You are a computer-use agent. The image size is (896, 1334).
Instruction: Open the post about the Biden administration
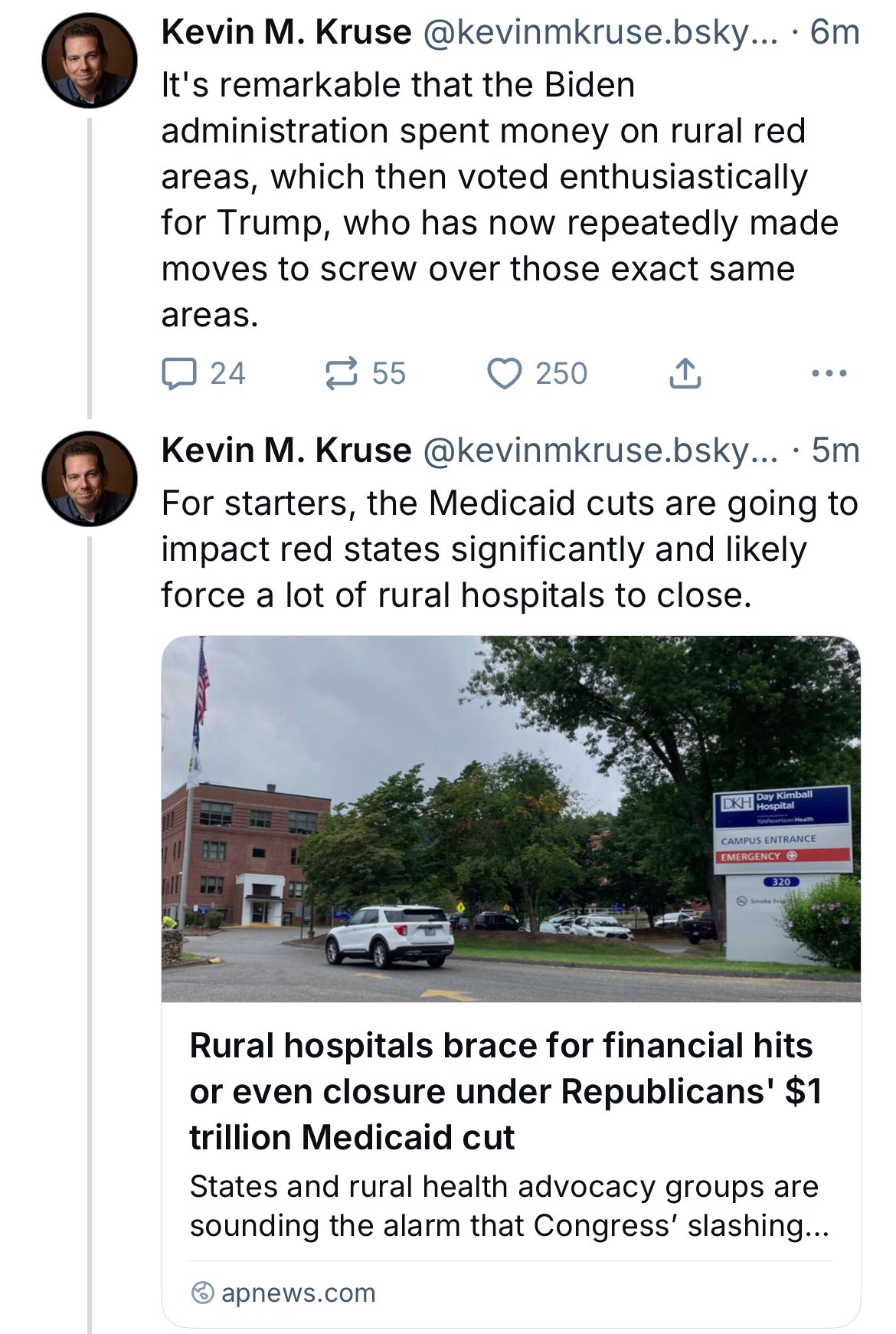click(x=498, y=199)
